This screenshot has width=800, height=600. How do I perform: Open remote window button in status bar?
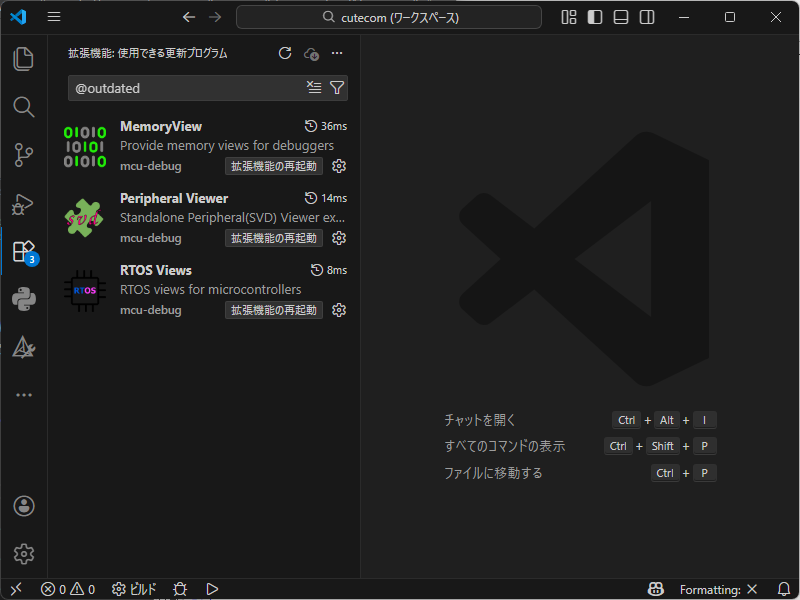coord(16,589)
